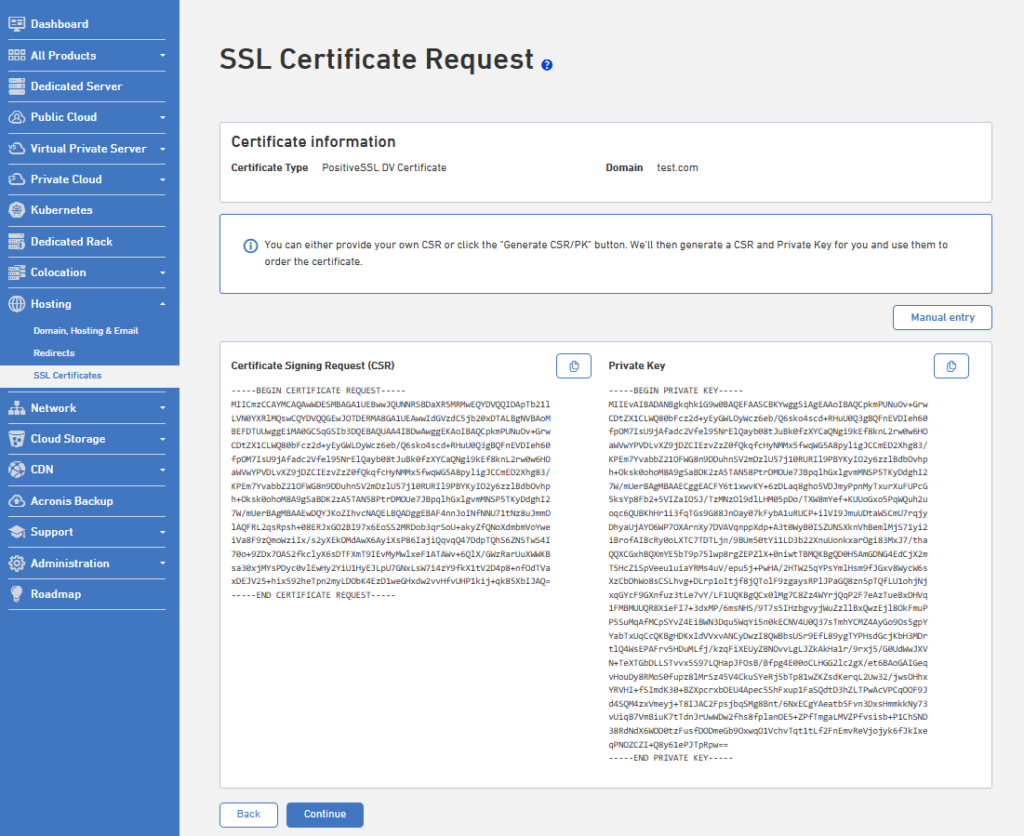Viewport: 1024px width, 836px height.
Task: Copy the Certificate Signing Request text
Action: [x=573, y=366]
